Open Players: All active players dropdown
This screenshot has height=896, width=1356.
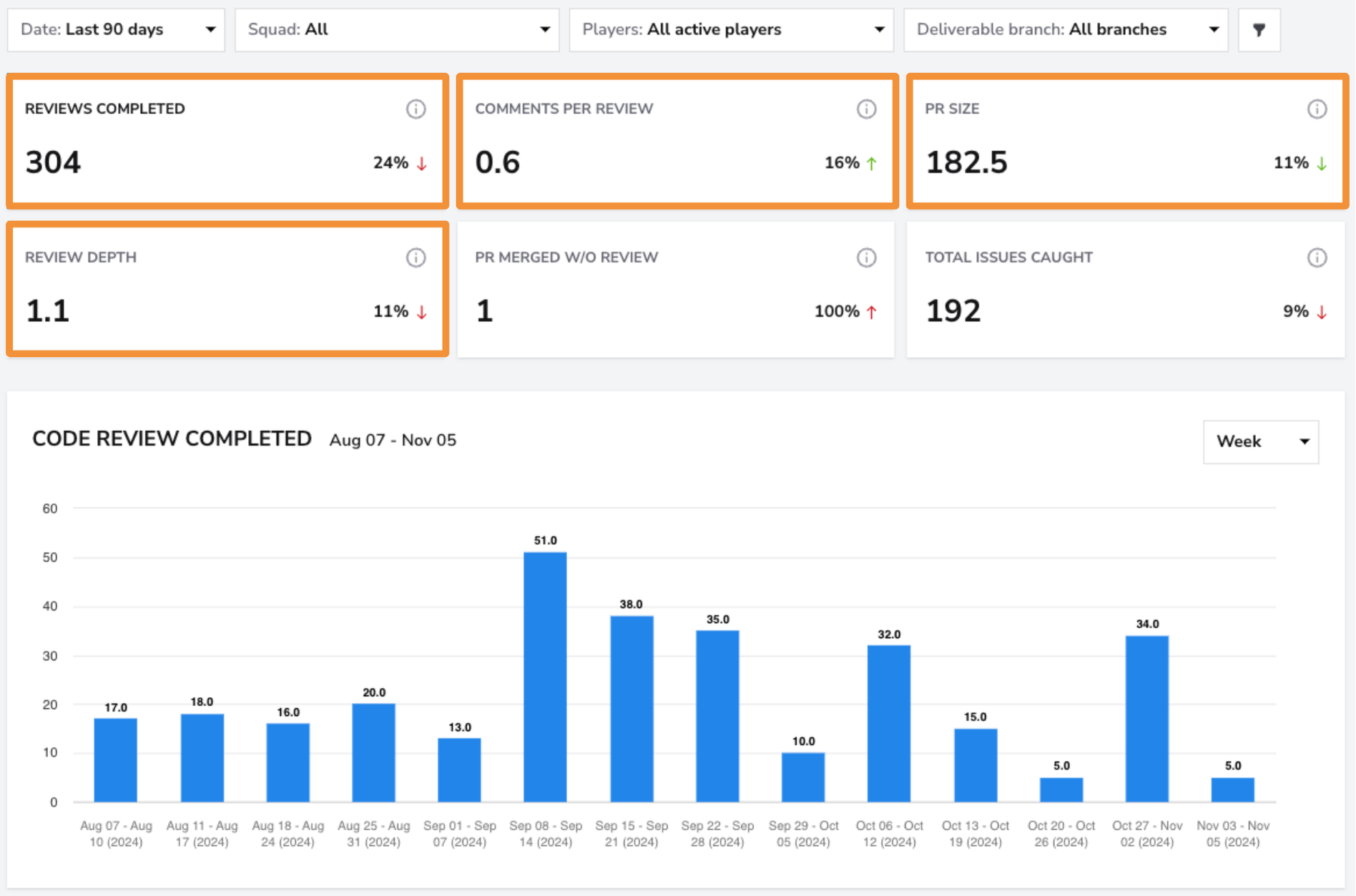click(731, 30)
